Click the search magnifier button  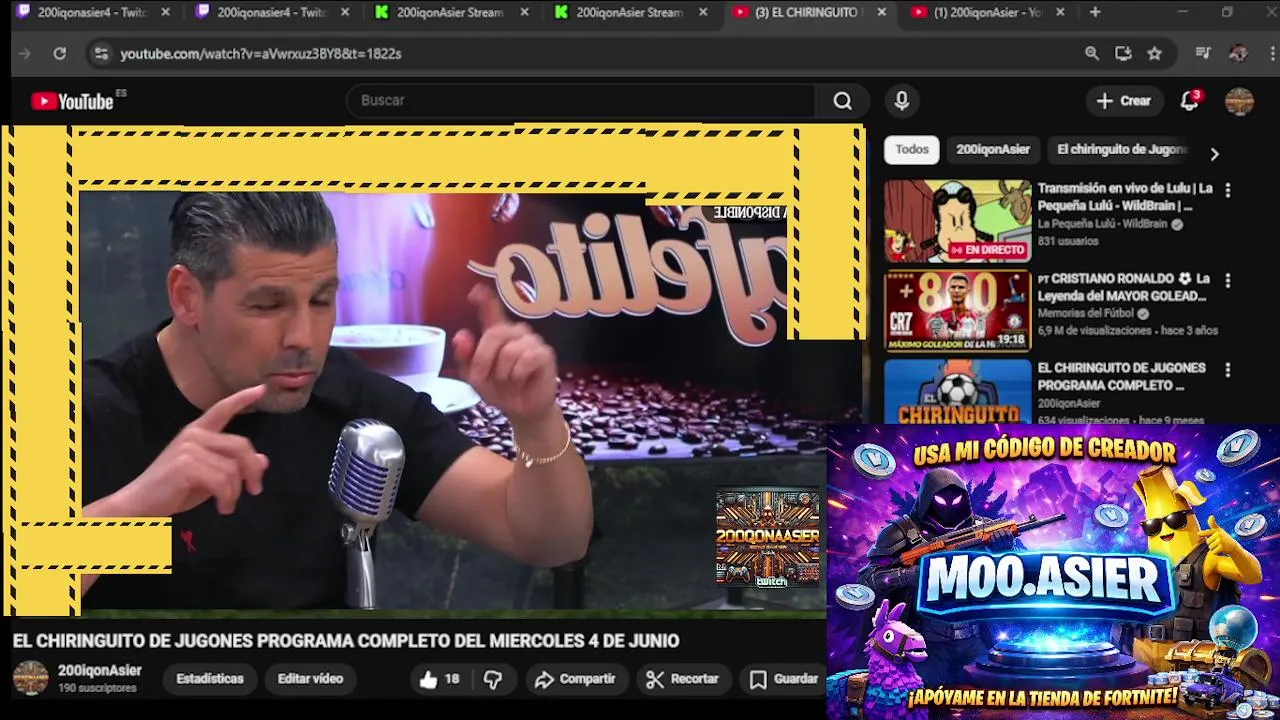843,101
